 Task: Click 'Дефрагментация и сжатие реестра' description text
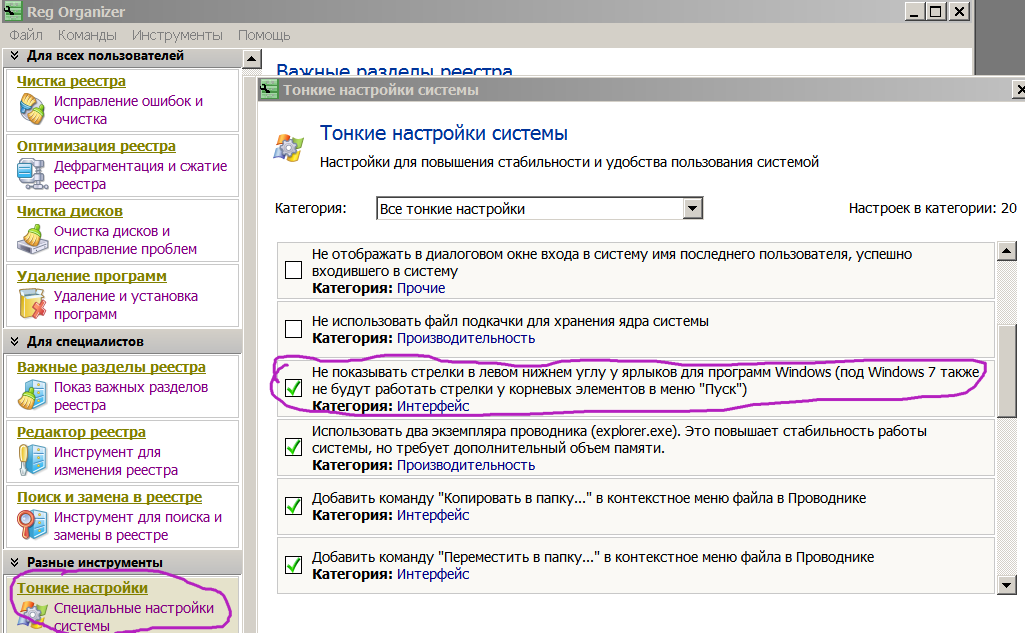pos(141,175)
